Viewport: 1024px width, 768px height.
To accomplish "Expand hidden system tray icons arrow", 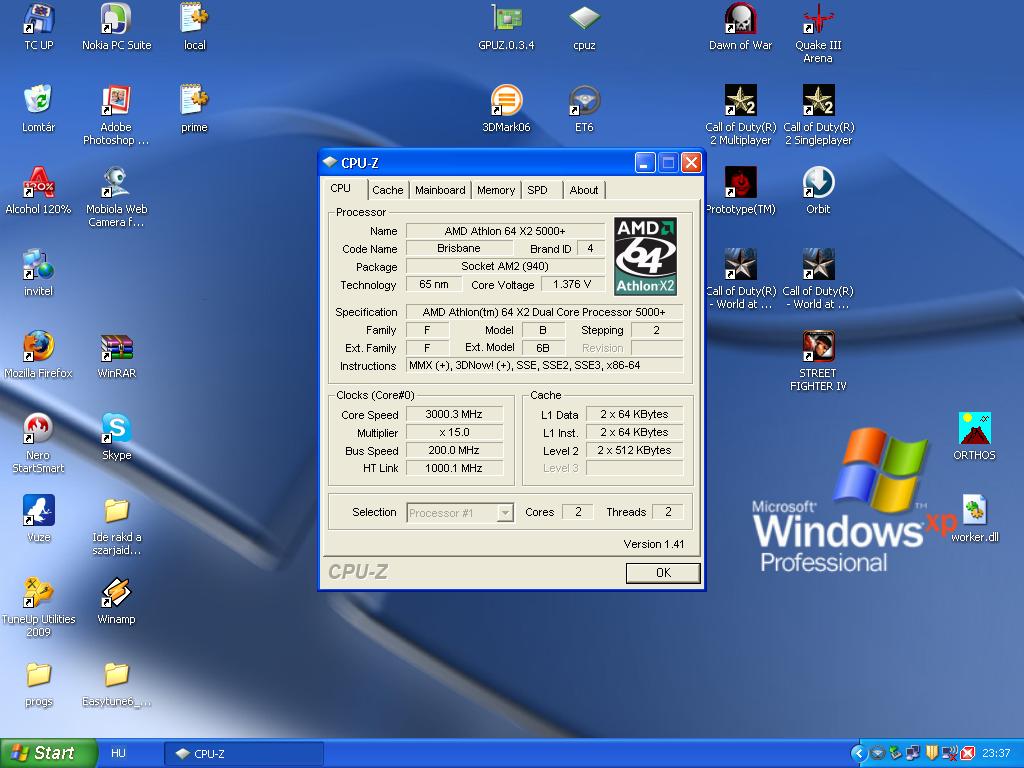I will (x=859, y=754).
